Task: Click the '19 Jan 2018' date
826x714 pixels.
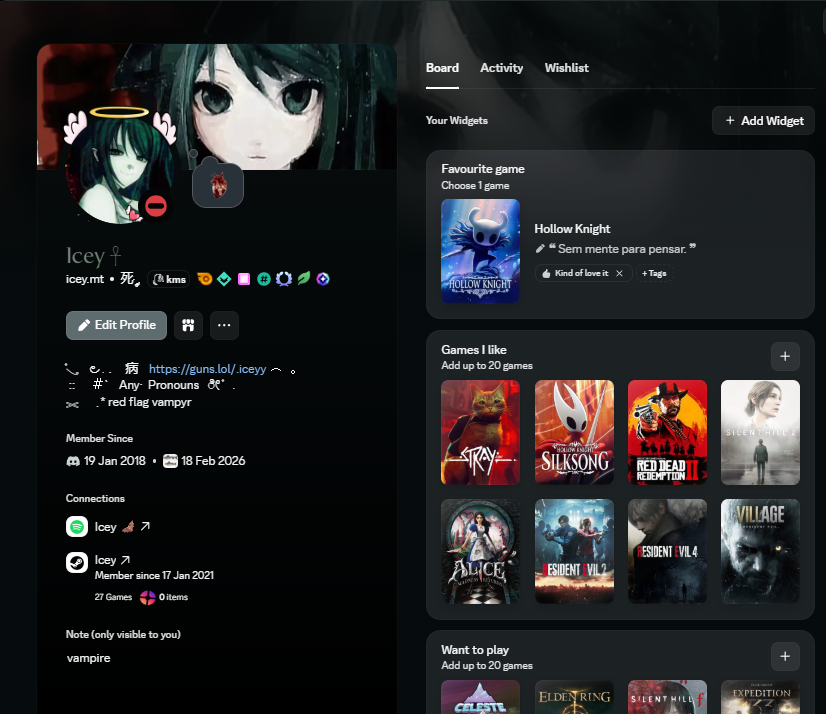Action: (x=114, y=461)
